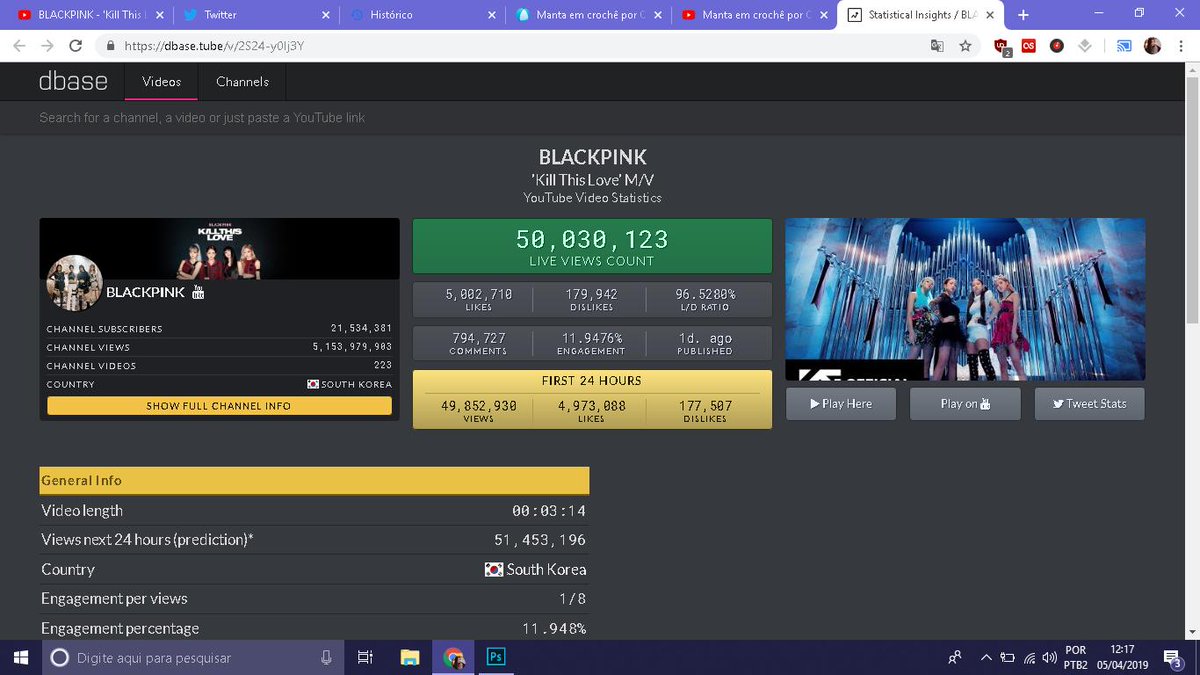This screenshot has height=675, width=1200.
Task: Click the 96.5280% L/D ratio value
Action: [x=705, y=295]
